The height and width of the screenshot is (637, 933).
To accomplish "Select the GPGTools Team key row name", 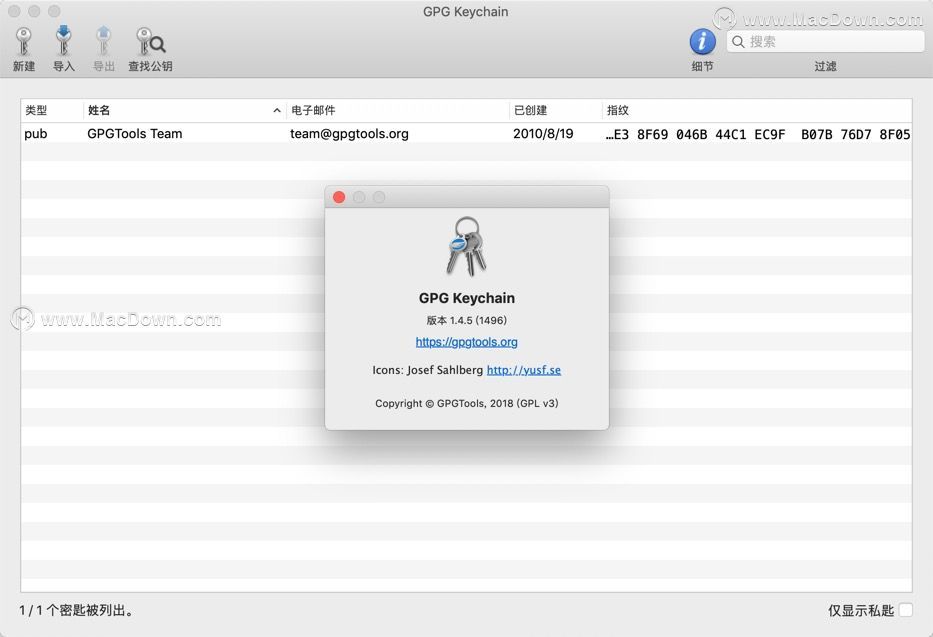I will pyautogui.click(x=134, y=134).
